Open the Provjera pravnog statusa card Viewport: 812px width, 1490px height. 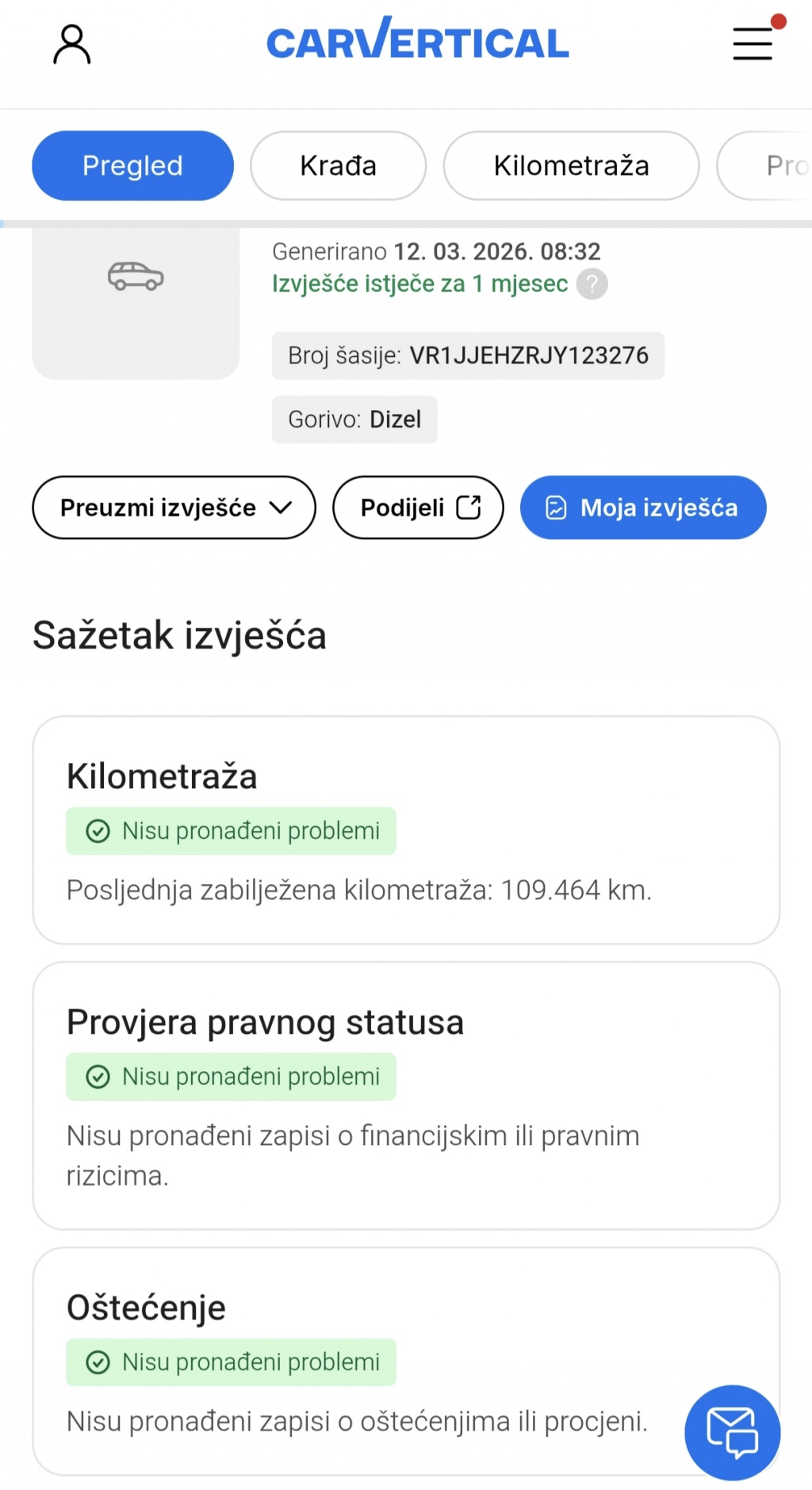point(406,1094)
